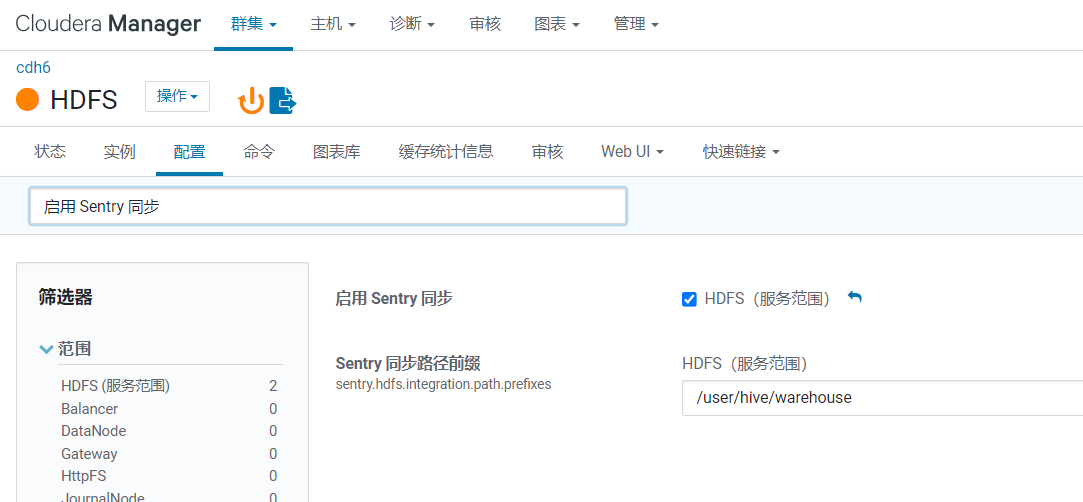
Task: Switch to the 实例 tab
Action: tap(119, 151)
